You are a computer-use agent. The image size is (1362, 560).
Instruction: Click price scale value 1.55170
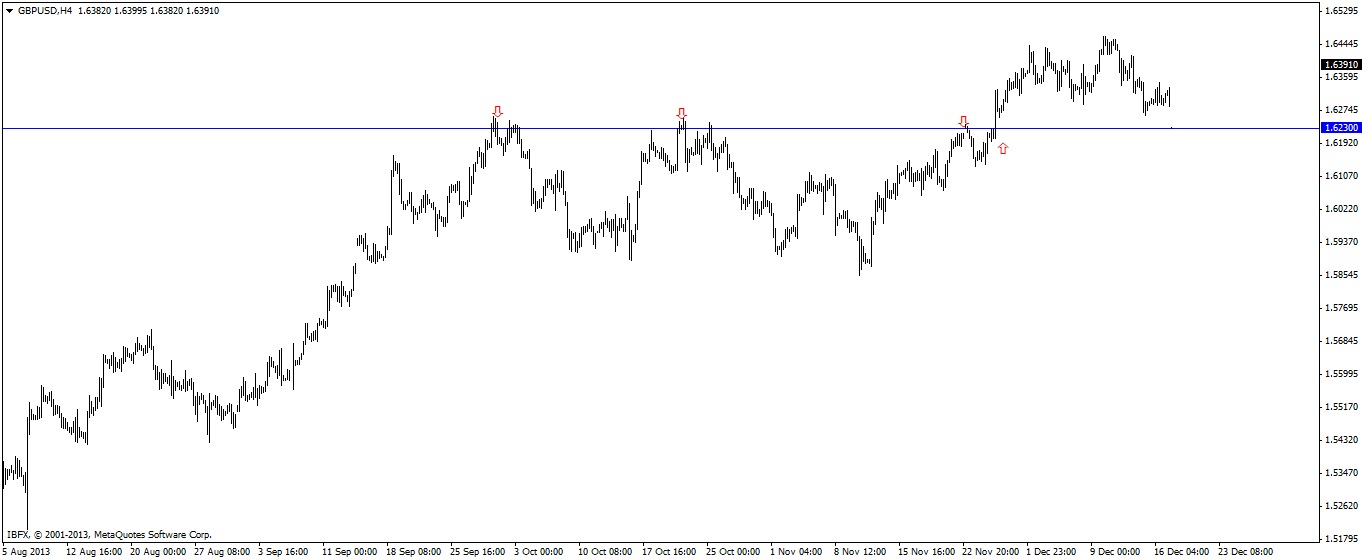[1341, 407]
